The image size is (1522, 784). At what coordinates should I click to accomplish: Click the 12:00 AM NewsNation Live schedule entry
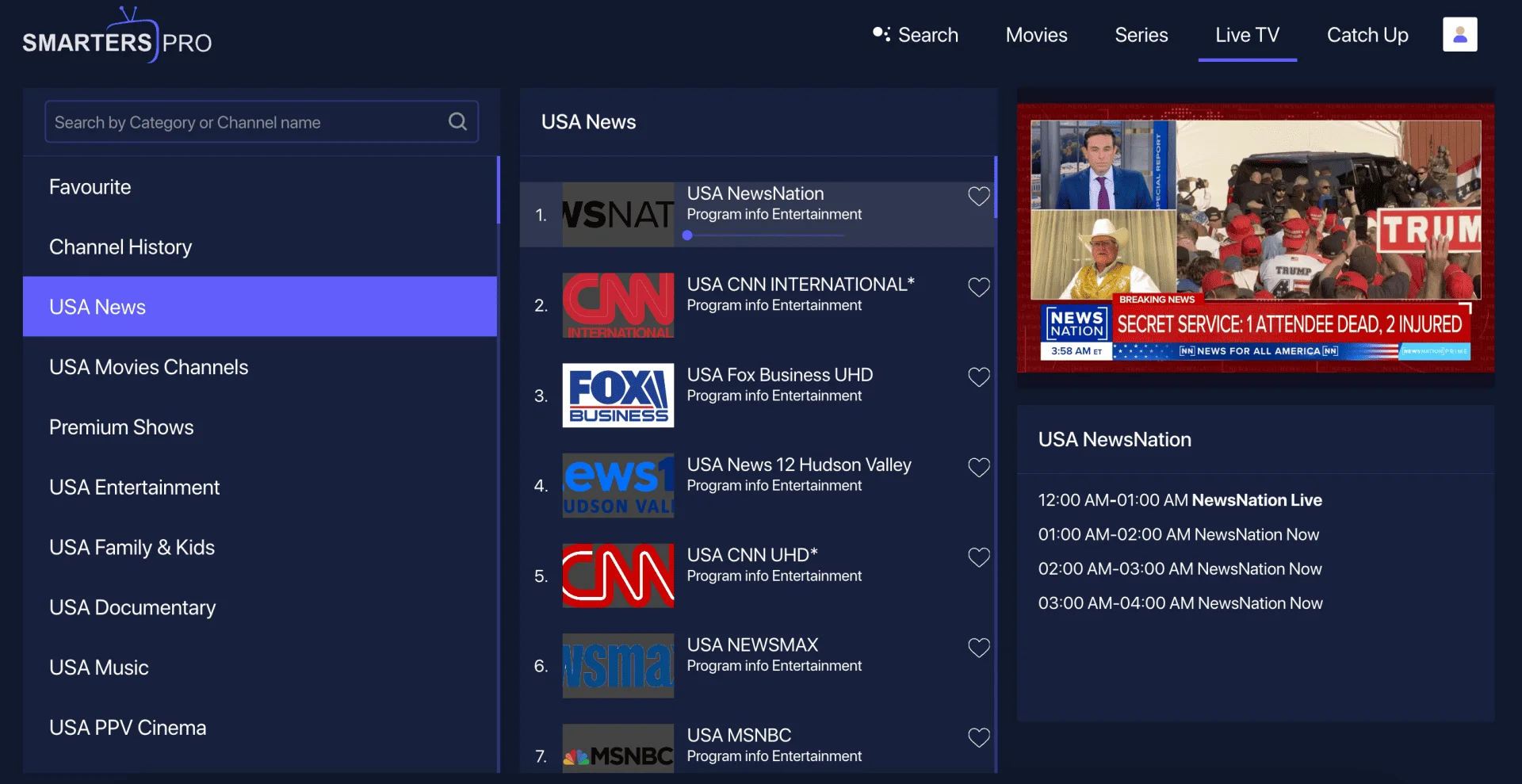pyautogui.click(x=1180, y=500)
